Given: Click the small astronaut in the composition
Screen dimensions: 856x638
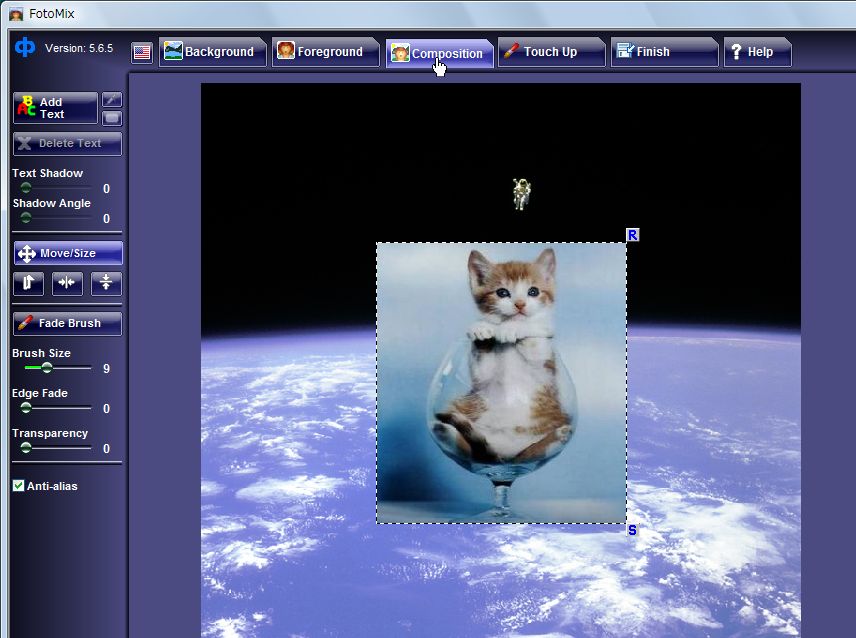Looking at the screenshot, I should click(x=521, y=194).
